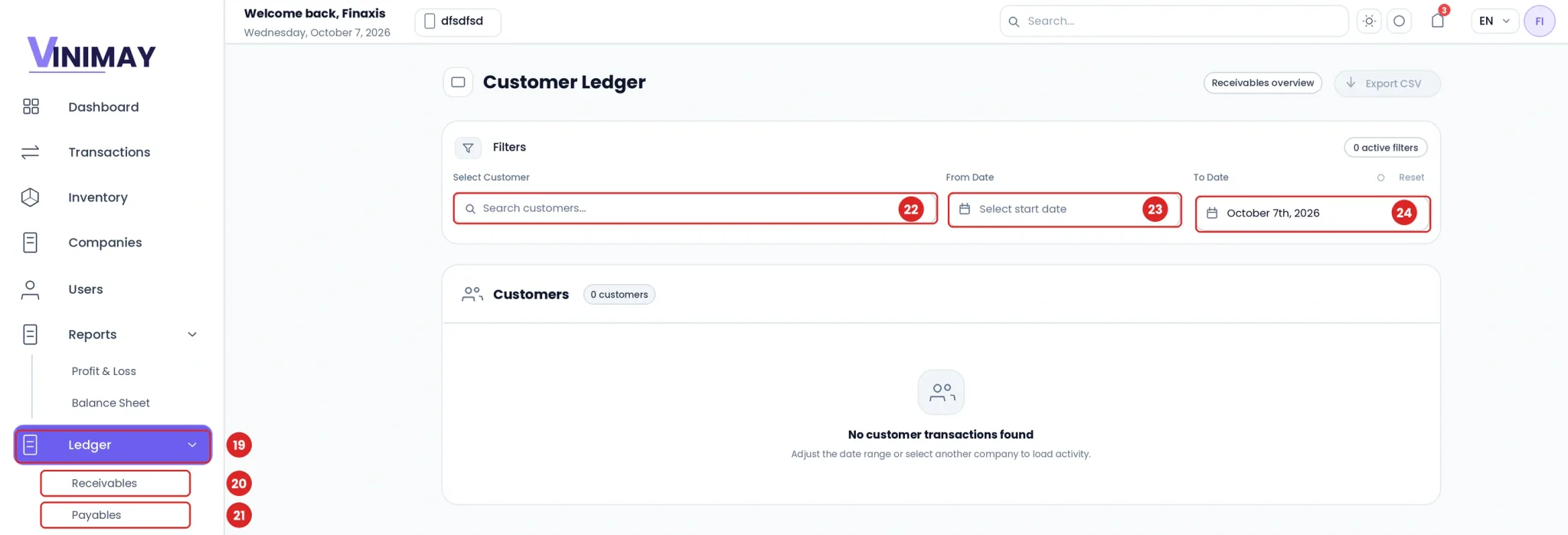Screen dimensions: 1568x535
Task: Click 'Welcome back, Finaxis' greeting
Action: coord(315,14)
